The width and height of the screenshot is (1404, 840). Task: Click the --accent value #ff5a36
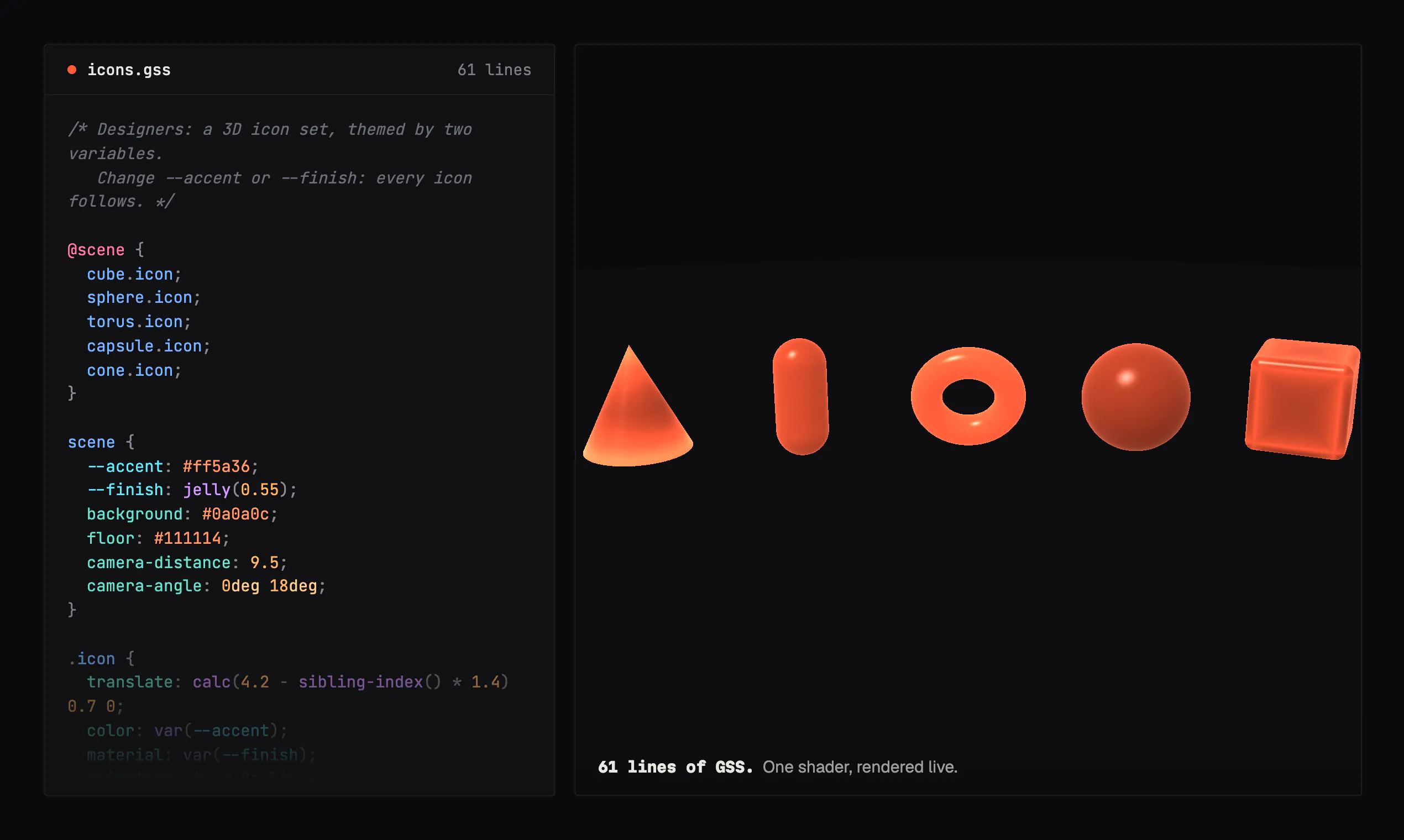216,466
